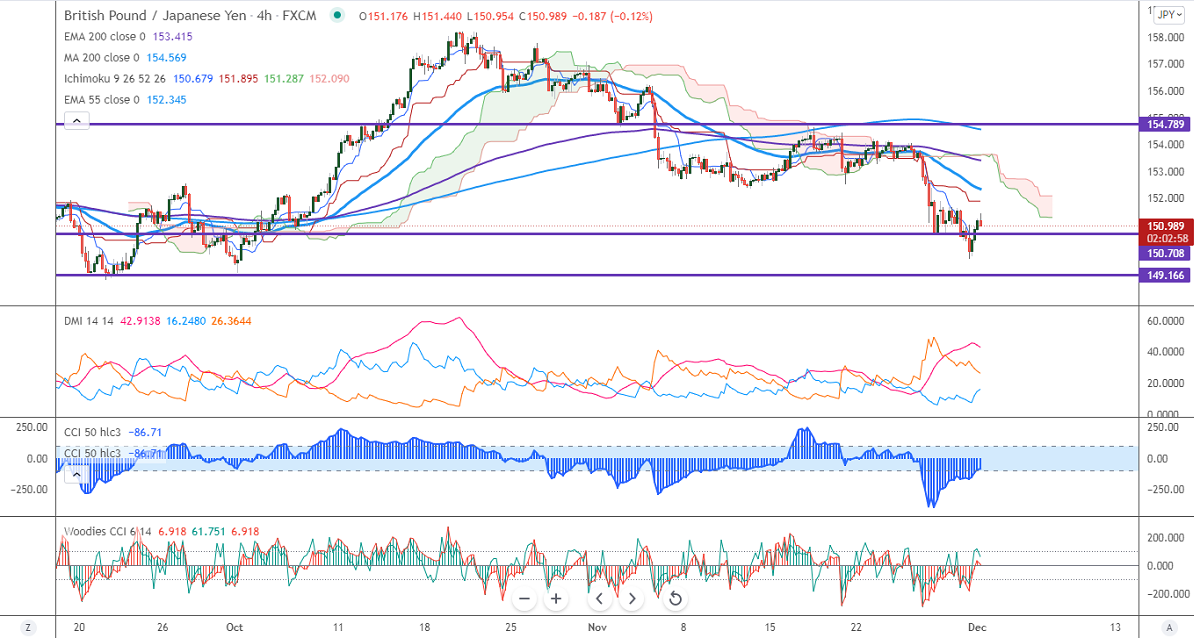This screenshot has height=638, width=1194.
Task: Click the zoom in plus button
Action: point(557,599)
